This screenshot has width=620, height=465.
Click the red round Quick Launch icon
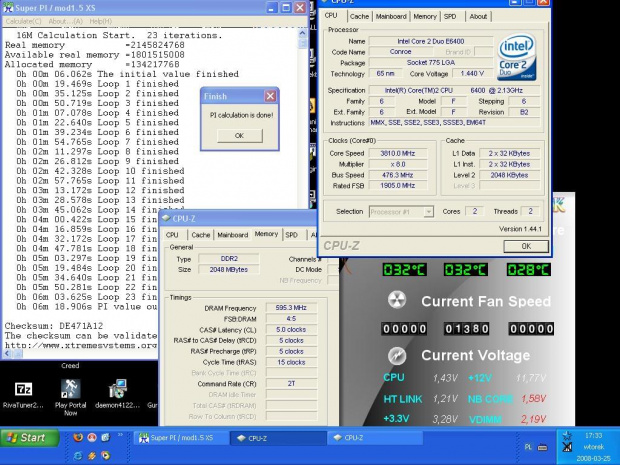[x=92, y=437]
